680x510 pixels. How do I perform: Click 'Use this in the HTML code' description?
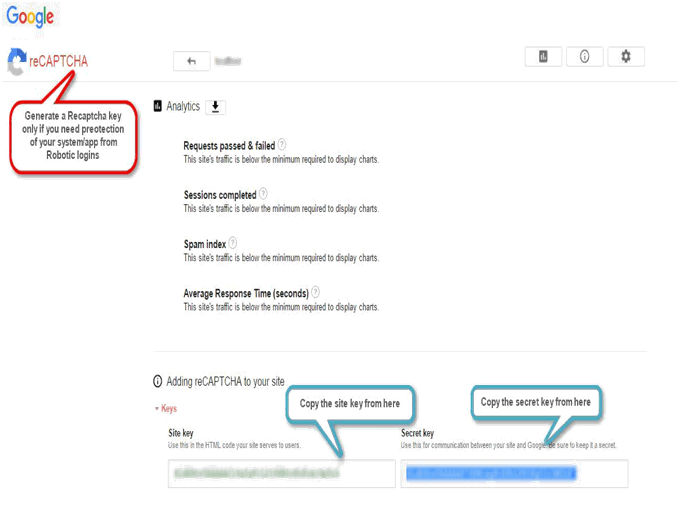pos(234,445)
